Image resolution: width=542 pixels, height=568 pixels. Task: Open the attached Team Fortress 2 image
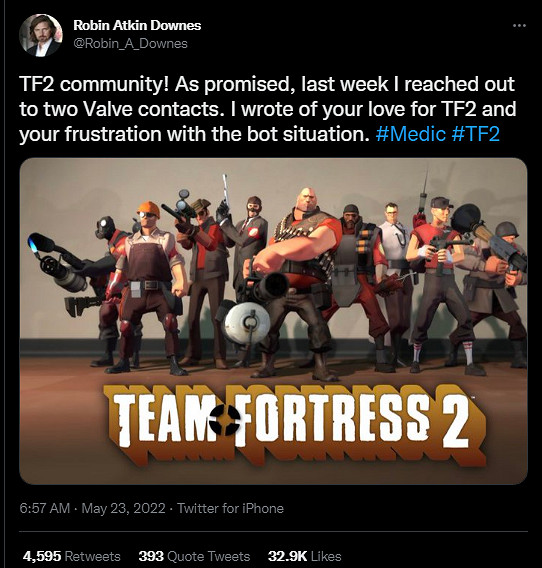[274, 321]
